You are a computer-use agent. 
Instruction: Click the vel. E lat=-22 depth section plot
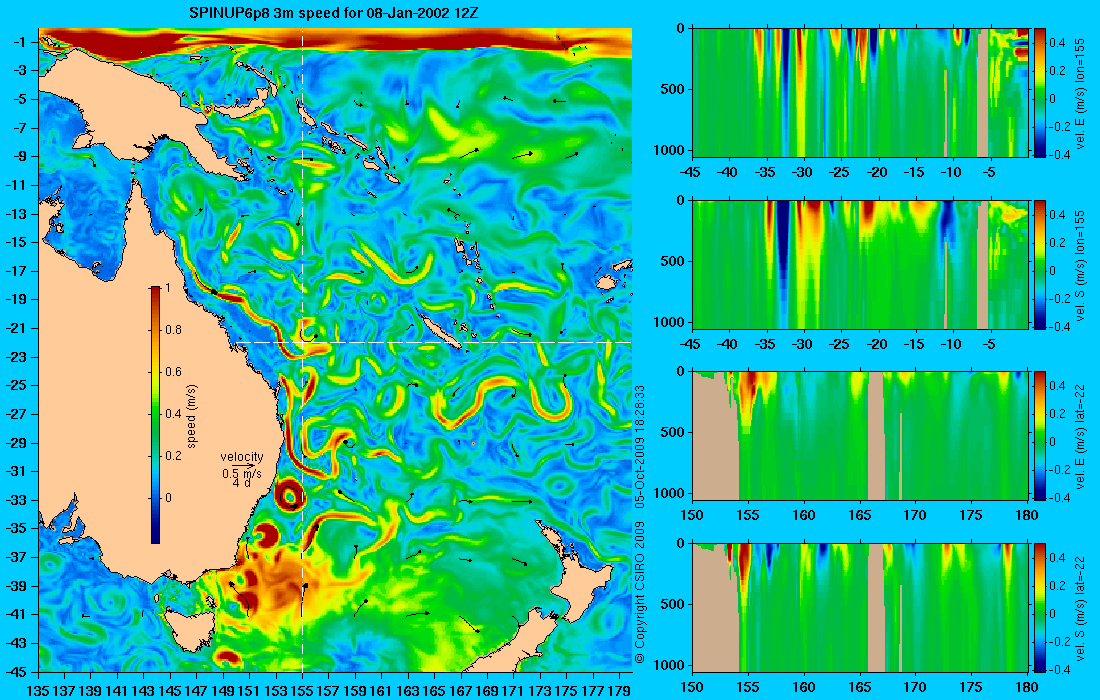860,436
